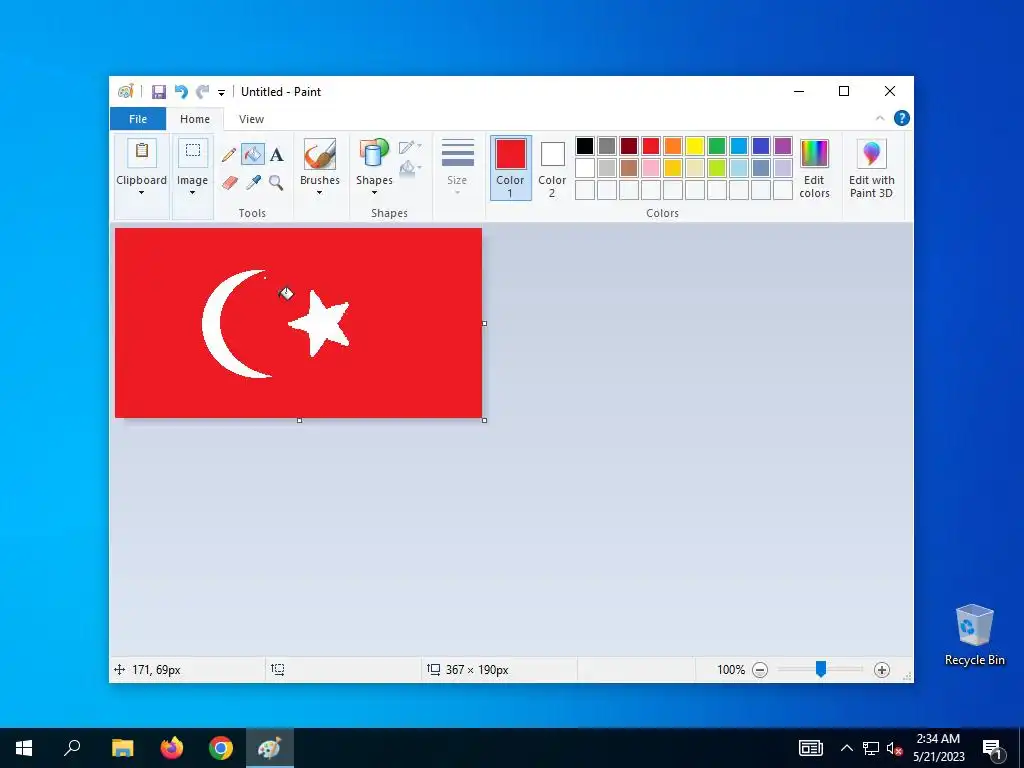This screenshot has width=1024, height=768.
Task: Click the network tray icon
Action: pos(871,748)
